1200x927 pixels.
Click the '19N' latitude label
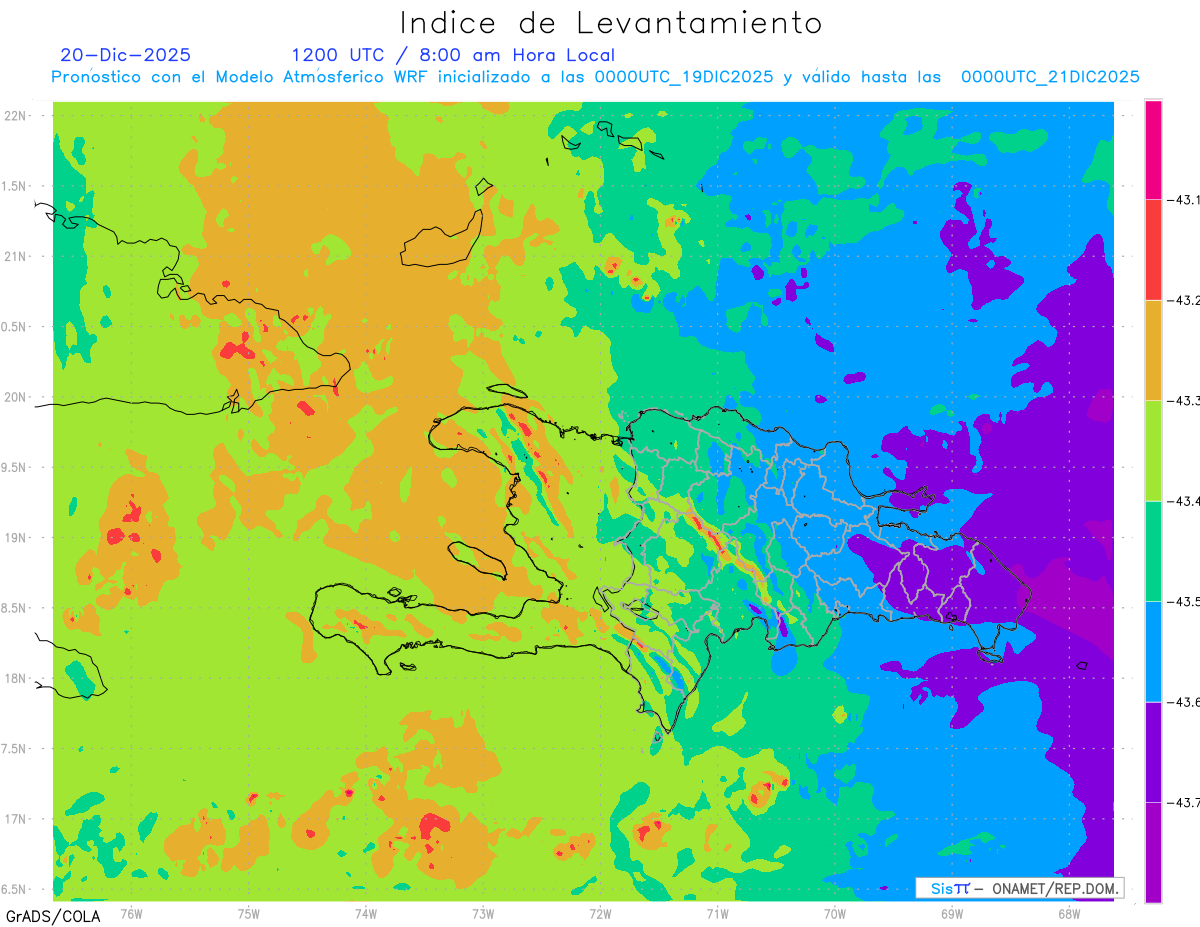click(x=16, y=537)
